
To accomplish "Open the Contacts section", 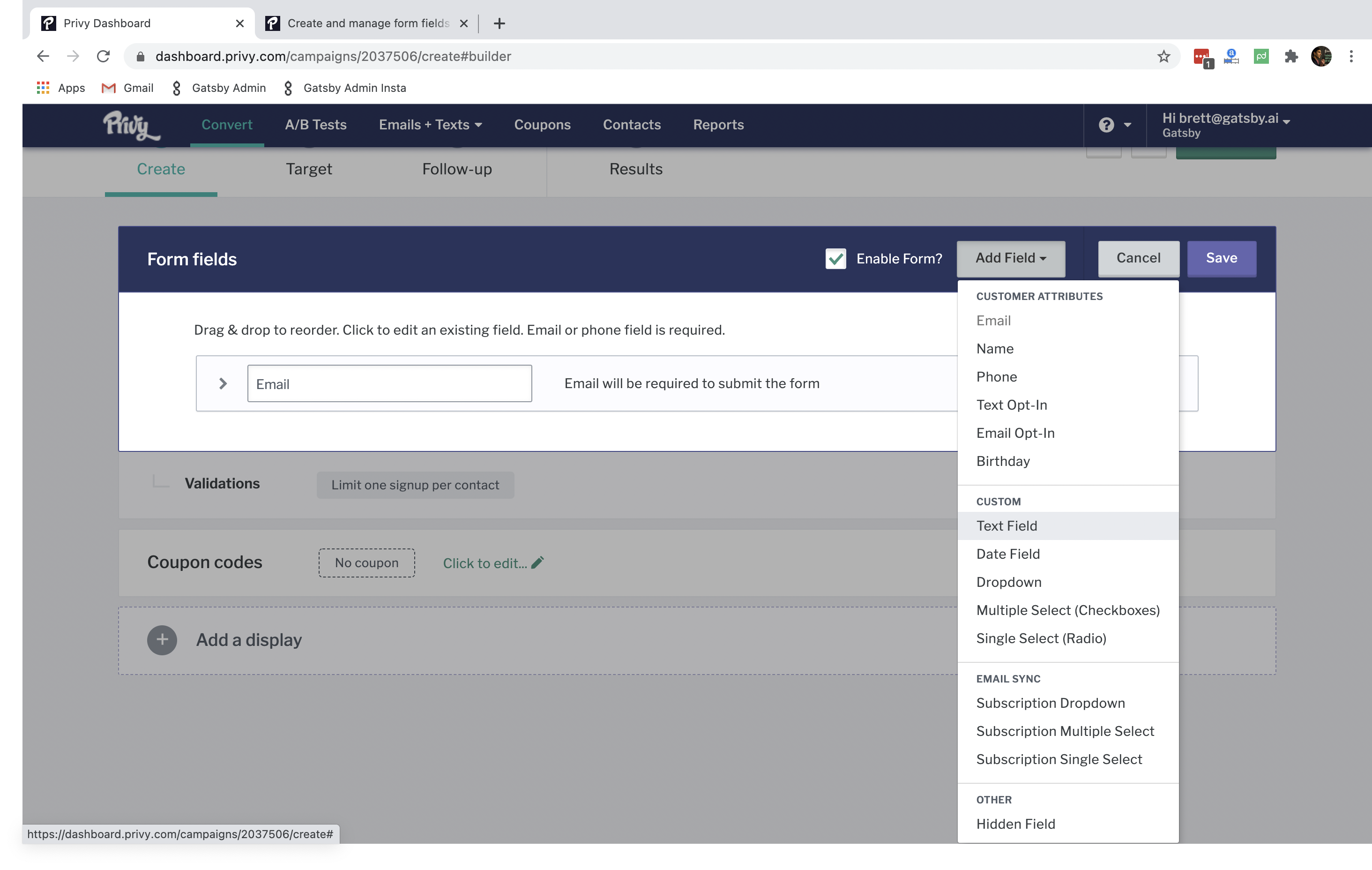I will 632,125.
